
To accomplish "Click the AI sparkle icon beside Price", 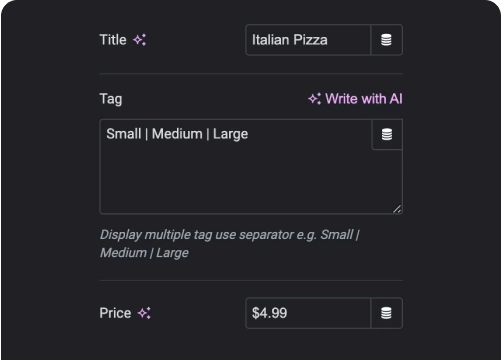I will coord(144,313).
